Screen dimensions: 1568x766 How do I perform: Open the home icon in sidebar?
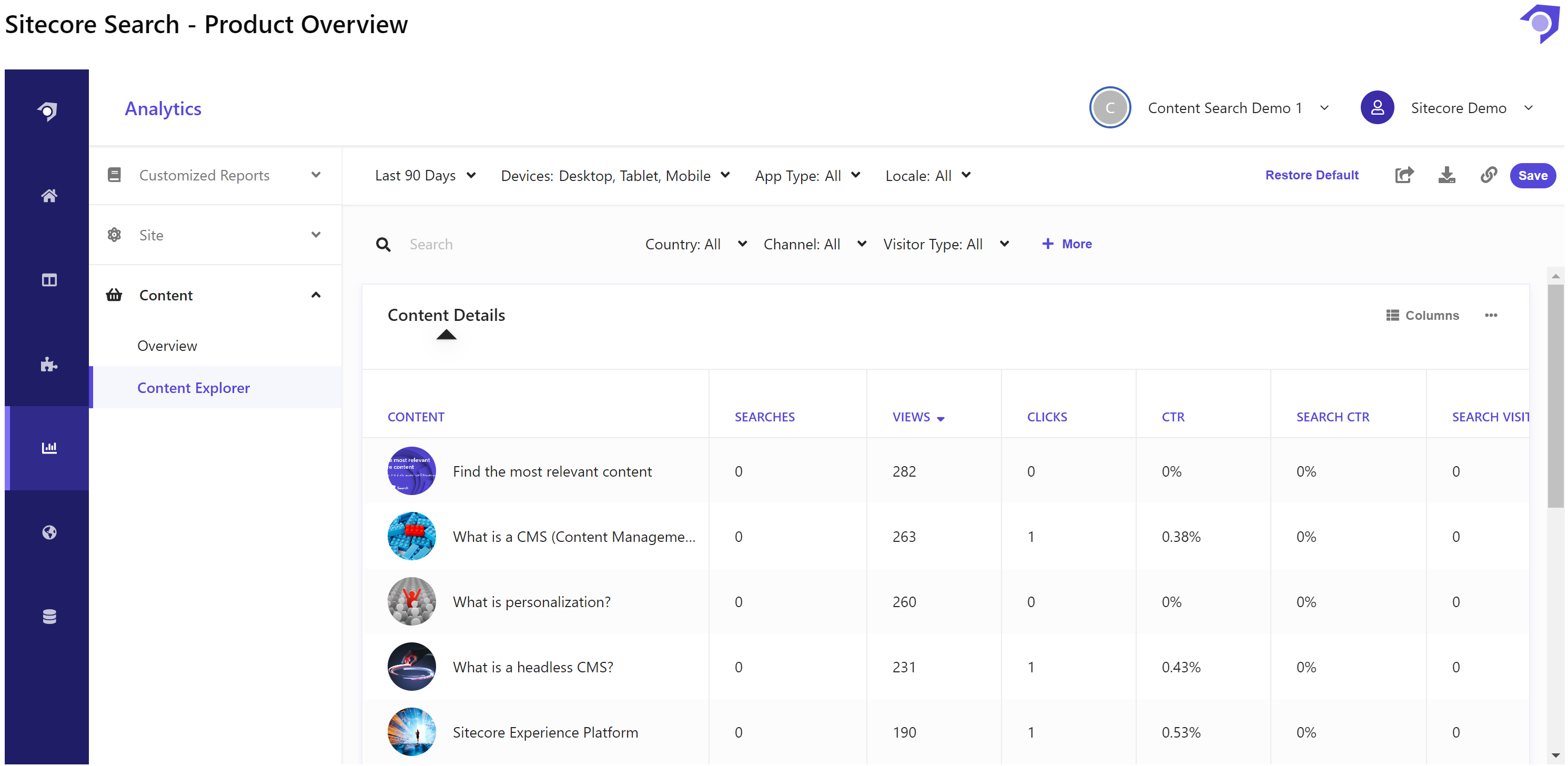click(x=49, y=196)
